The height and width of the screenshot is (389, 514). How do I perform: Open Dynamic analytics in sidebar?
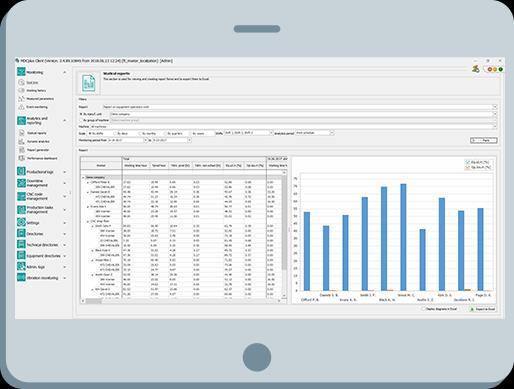pyautogui.click(x=38, y=141)
